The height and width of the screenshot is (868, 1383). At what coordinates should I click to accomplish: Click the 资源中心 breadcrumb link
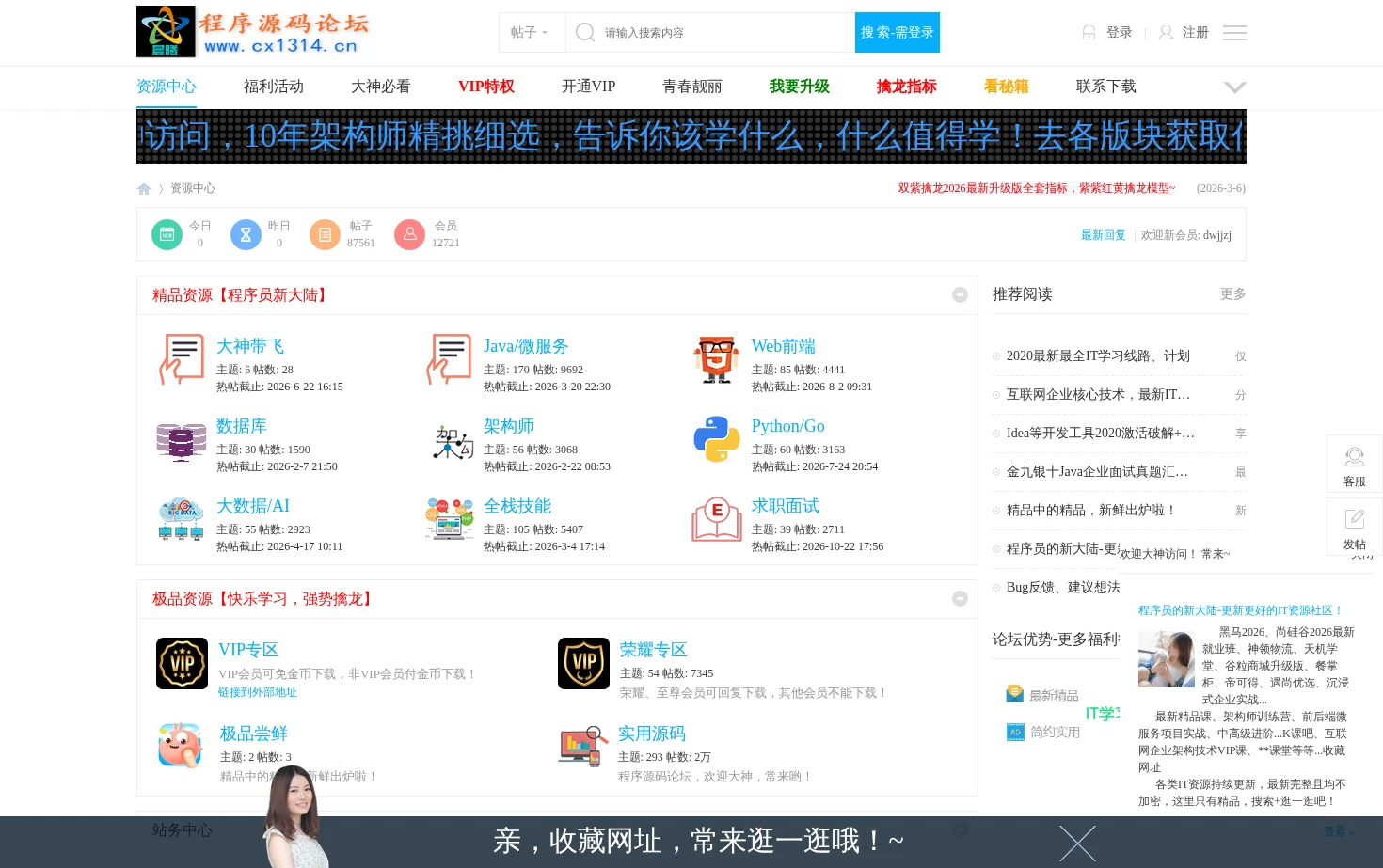point(193,188)
